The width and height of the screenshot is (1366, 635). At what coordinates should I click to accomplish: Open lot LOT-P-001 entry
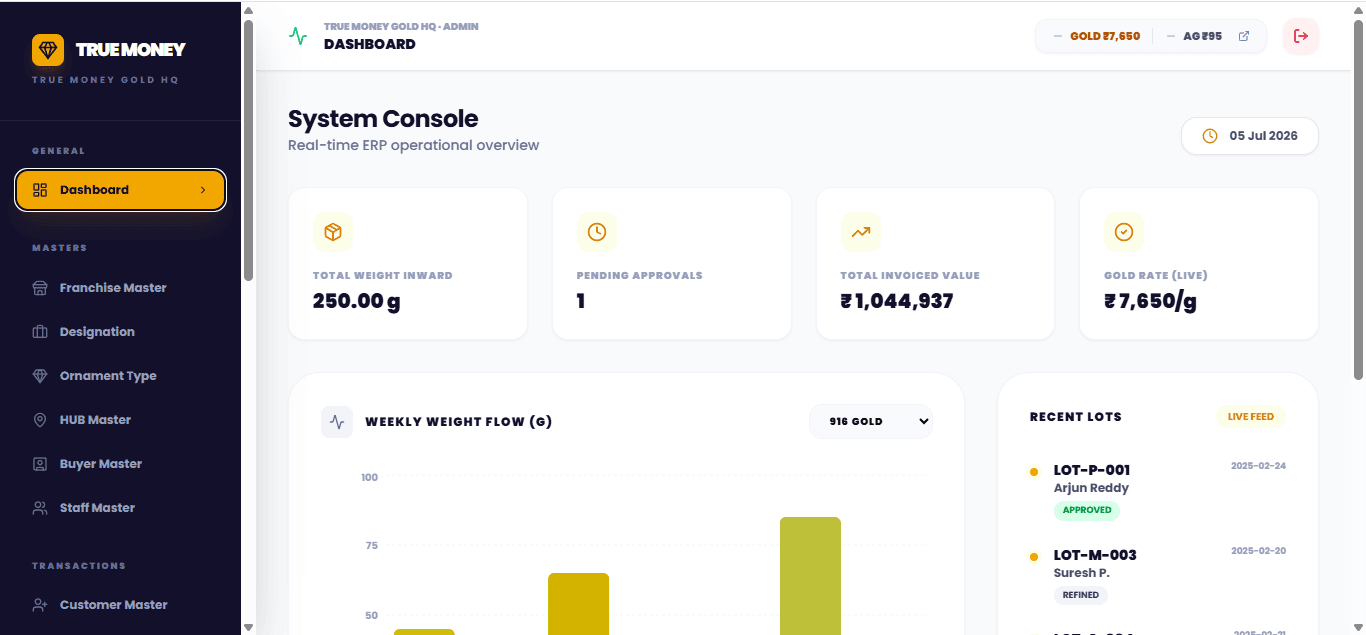click(x=1092, y=470)
